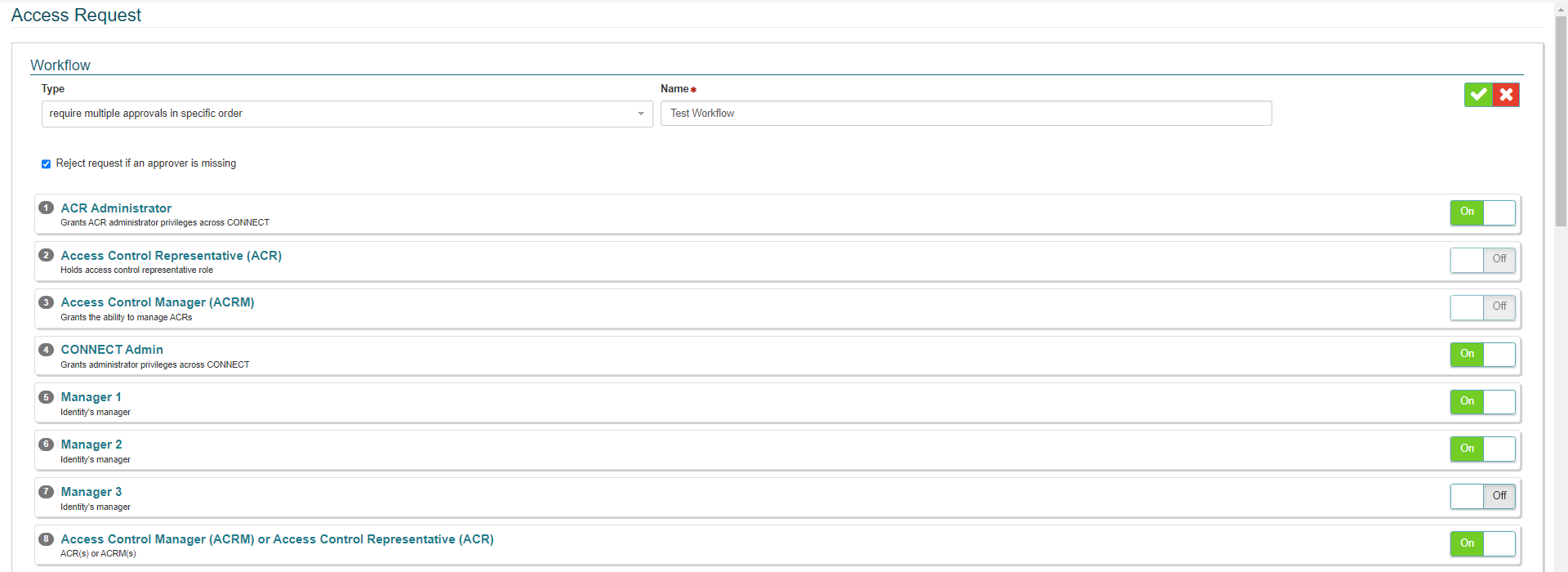Turn off the Manager 1 toggle
Image resolution: width=1568 pixels, height=572 pixels.
coord(1482,402)
